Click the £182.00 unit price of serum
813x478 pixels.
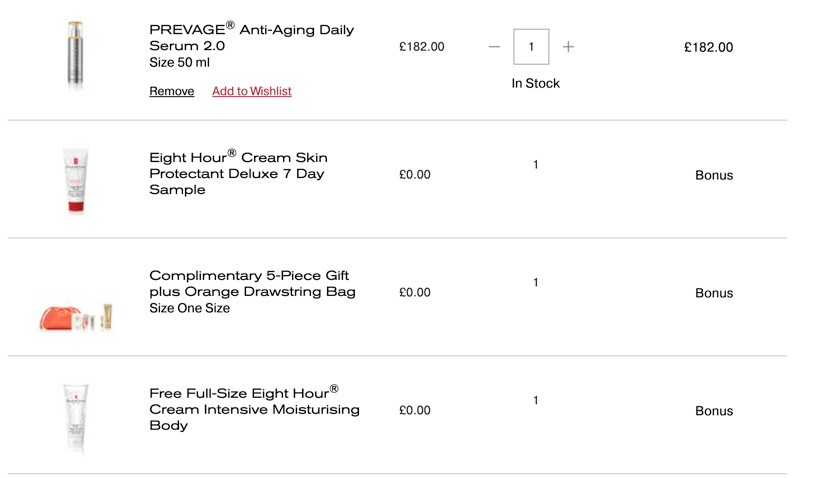pos(422,47)
